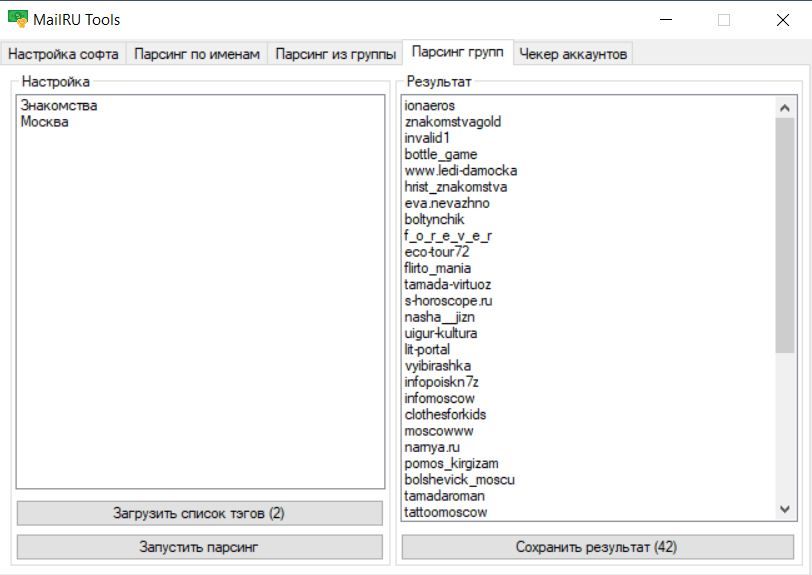The height and width of the screenshot is (575, 812).
Task: Open the Настройка софта tab
Action: click(64, 54)
